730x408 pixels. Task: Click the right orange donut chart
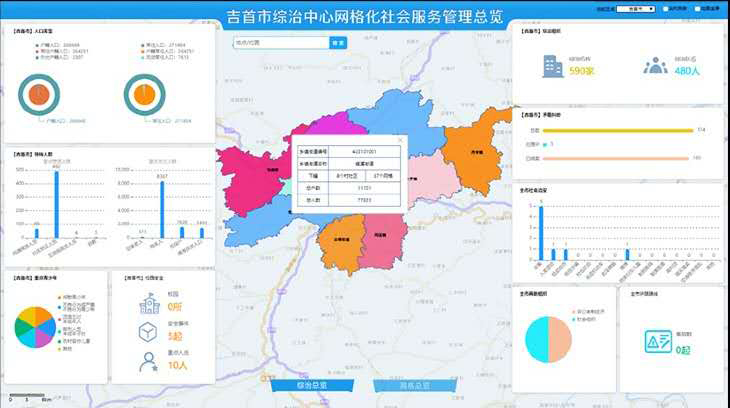[x=144, y=94]
